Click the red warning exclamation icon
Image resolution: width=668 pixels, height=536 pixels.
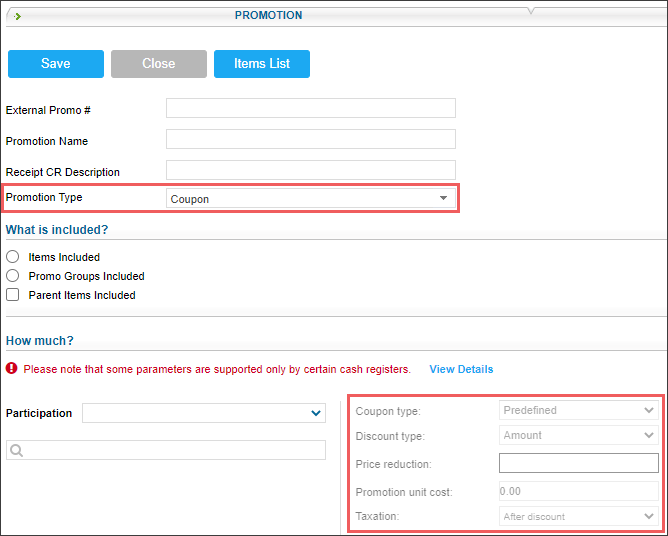point(12,368)
